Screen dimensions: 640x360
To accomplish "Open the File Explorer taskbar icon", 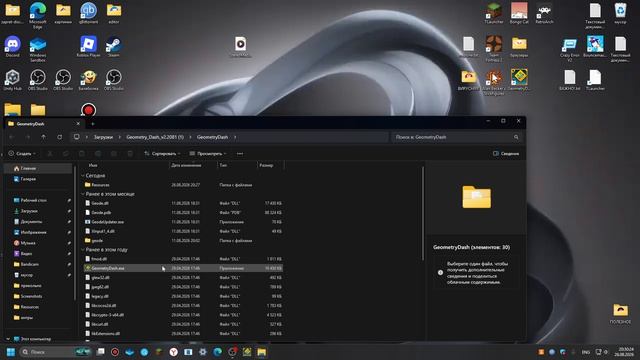I will pyautogui.click(x=262, y=352).
